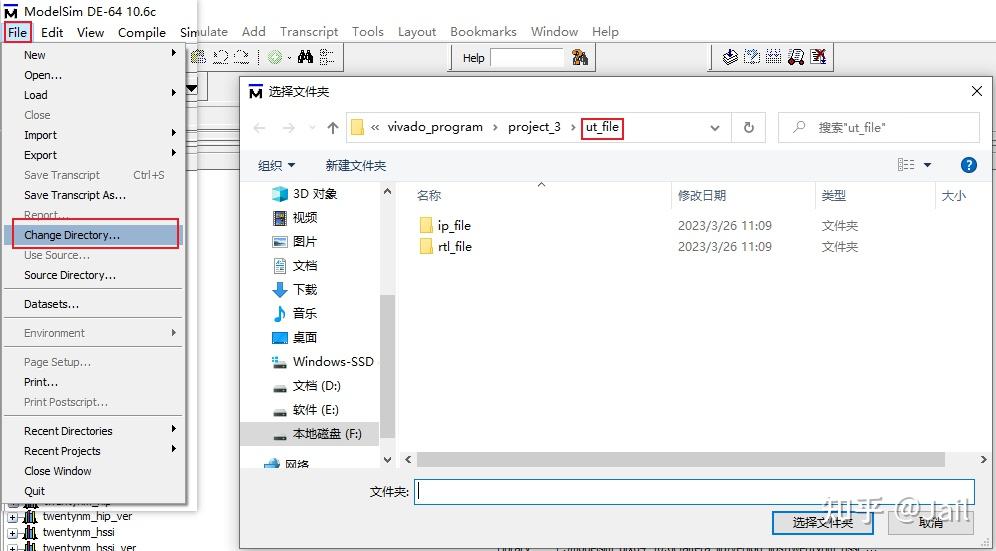Screen dimensions: 996x551
Task: Open the binoculars Find tool
Action: (x=306, y=57)
